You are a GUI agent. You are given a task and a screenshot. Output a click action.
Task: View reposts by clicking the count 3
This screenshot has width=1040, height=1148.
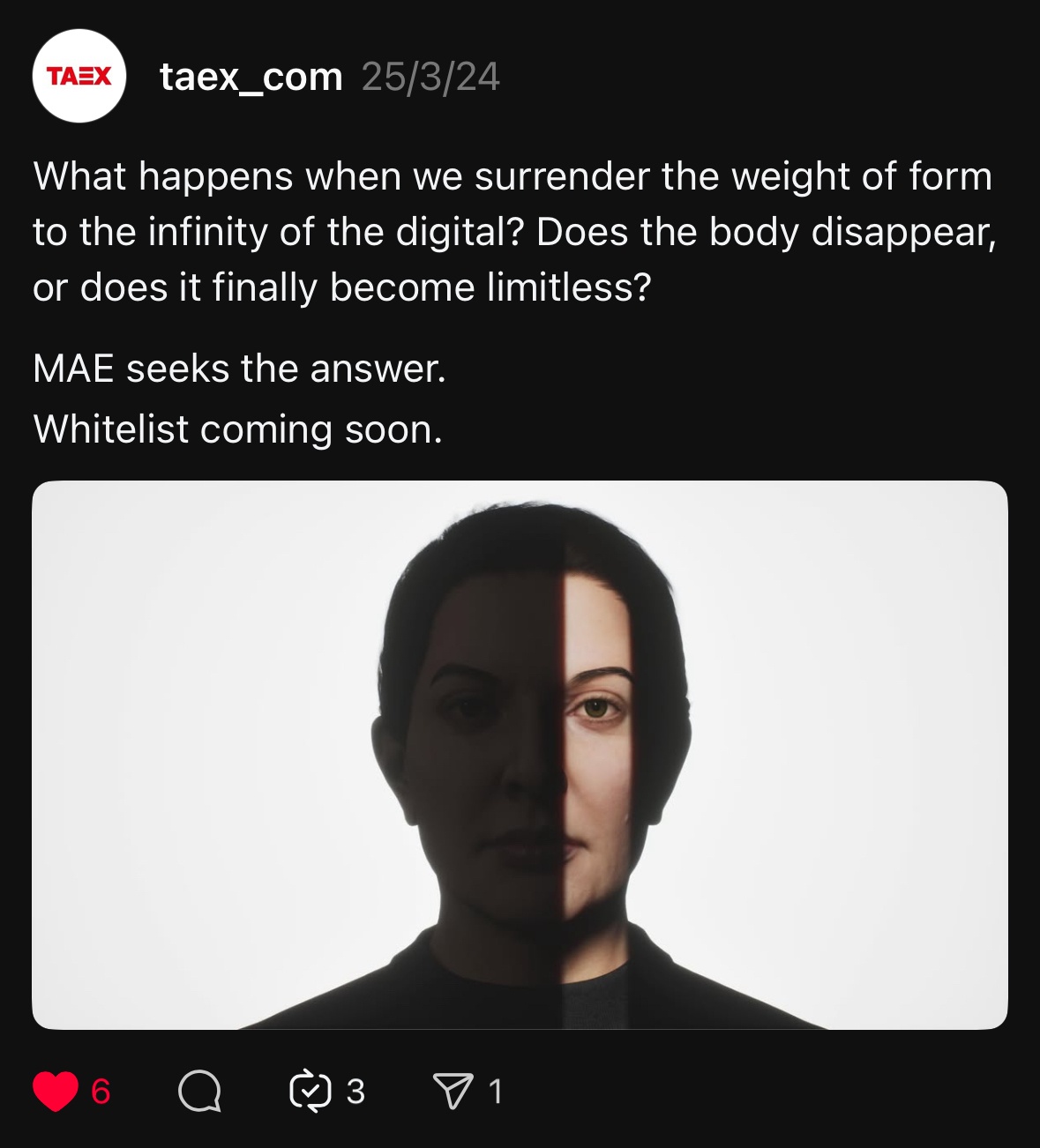tap(355, 1092)
